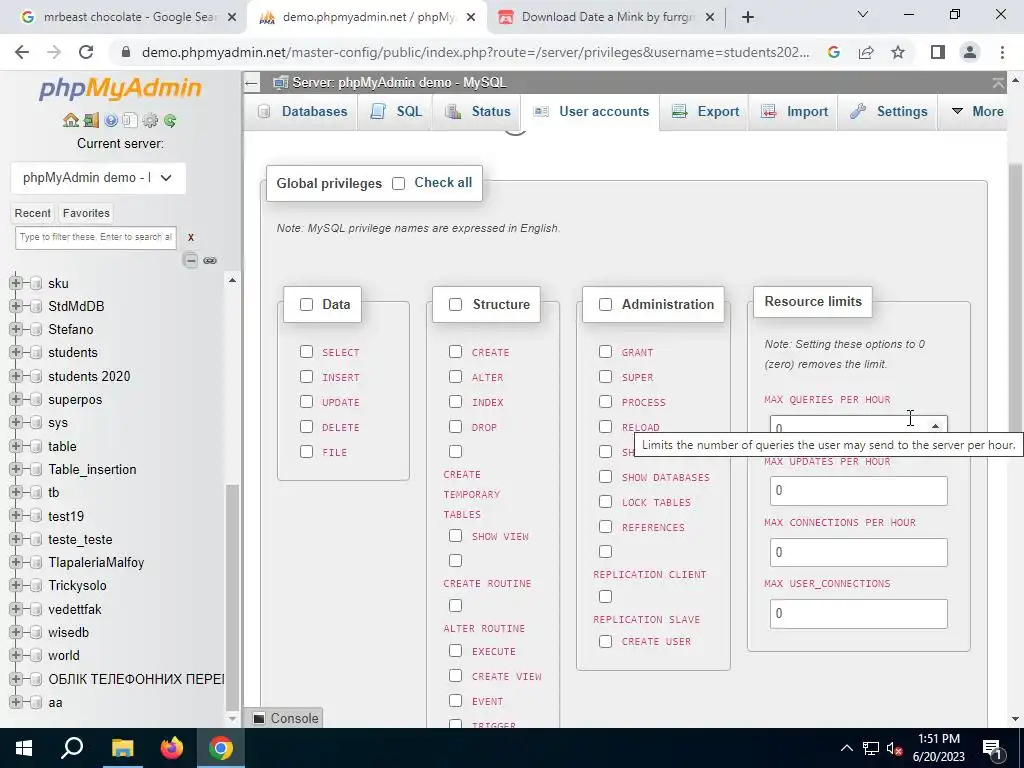Screen dimensions: 1024x768
Task: Open the SQL tab
Action: 396,112
